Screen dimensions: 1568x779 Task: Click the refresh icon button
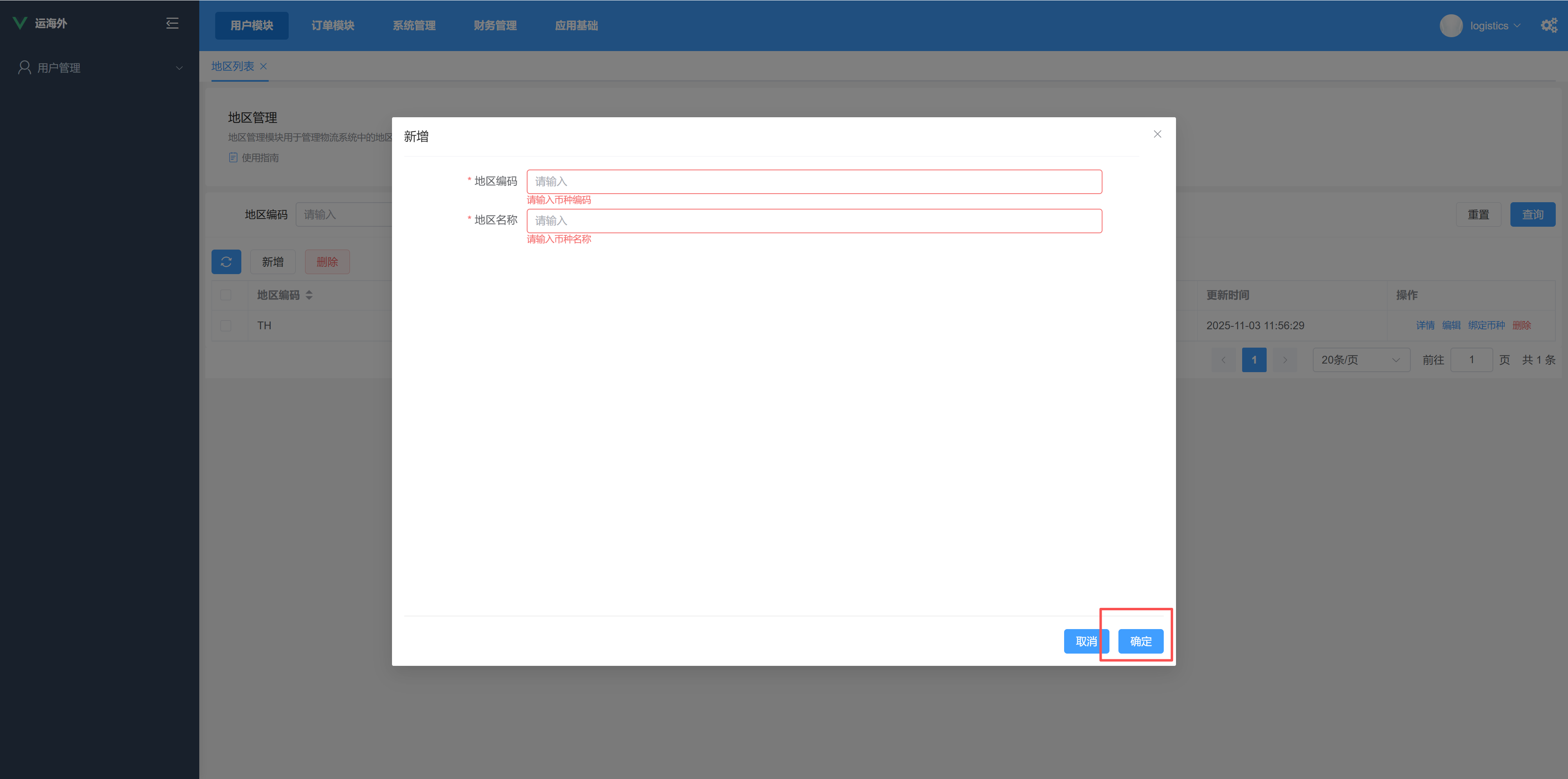click(226, 262)
